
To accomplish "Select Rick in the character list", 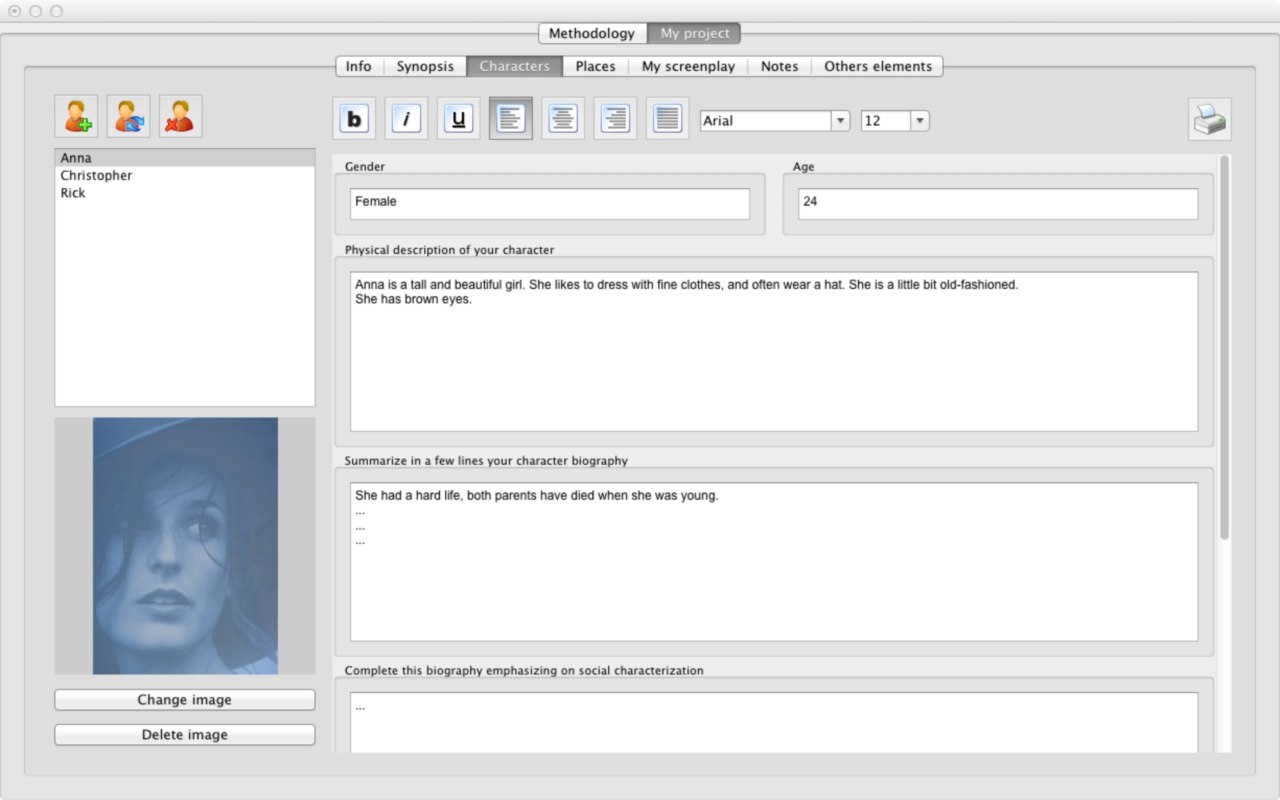I will click(185, 193).
